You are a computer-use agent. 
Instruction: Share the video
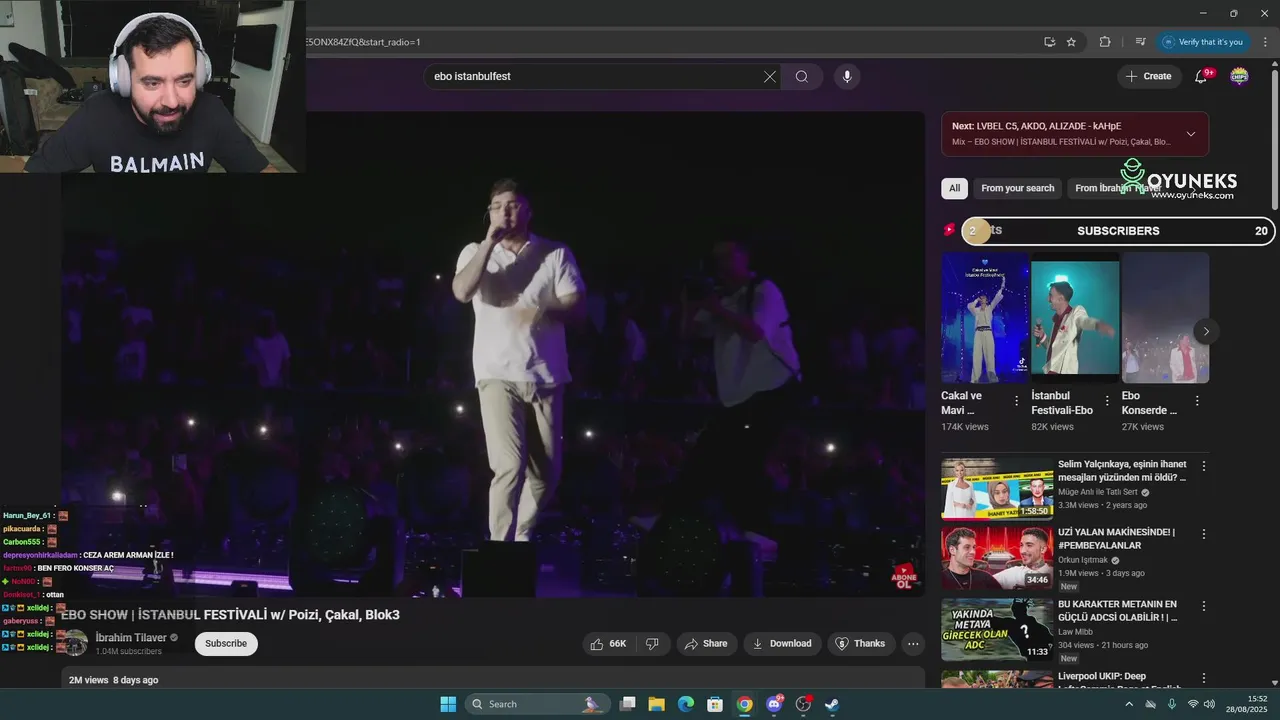point(706,644)
